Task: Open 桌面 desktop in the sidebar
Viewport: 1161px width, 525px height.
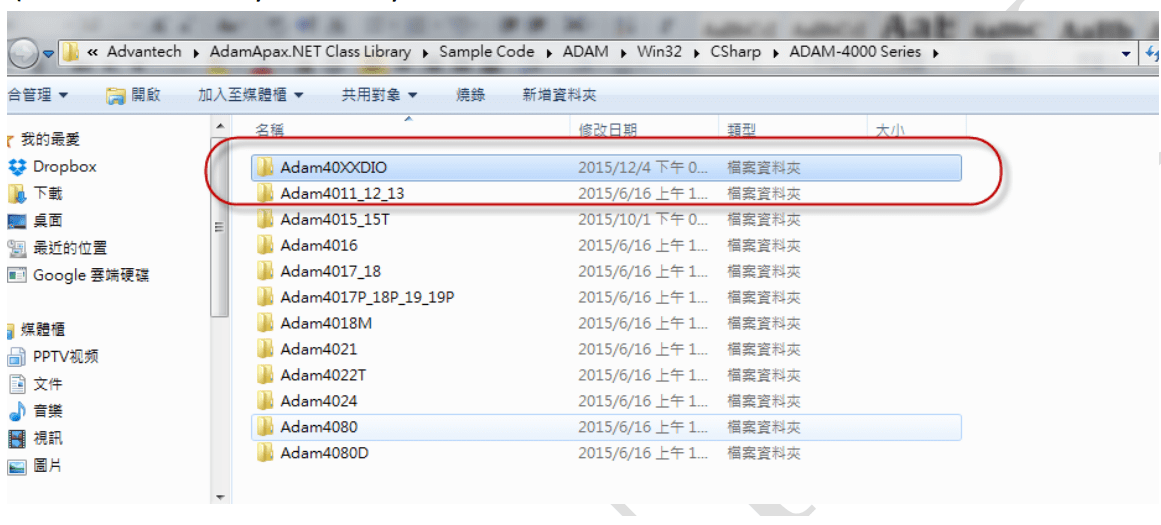Action: point(36,221)
